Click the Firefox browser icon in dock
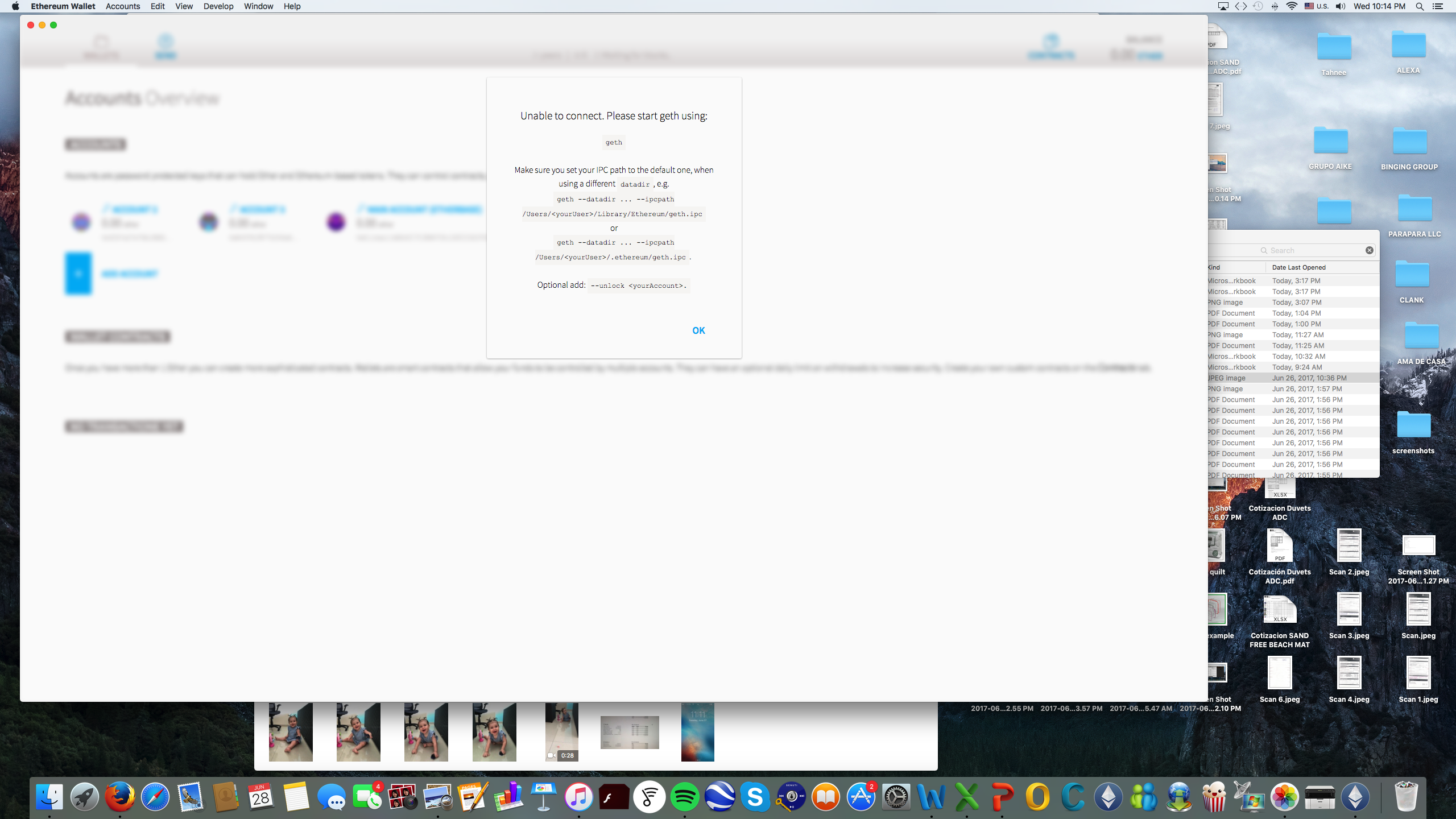Viewport: 1456px width, 819px height. tap(119, 797)
